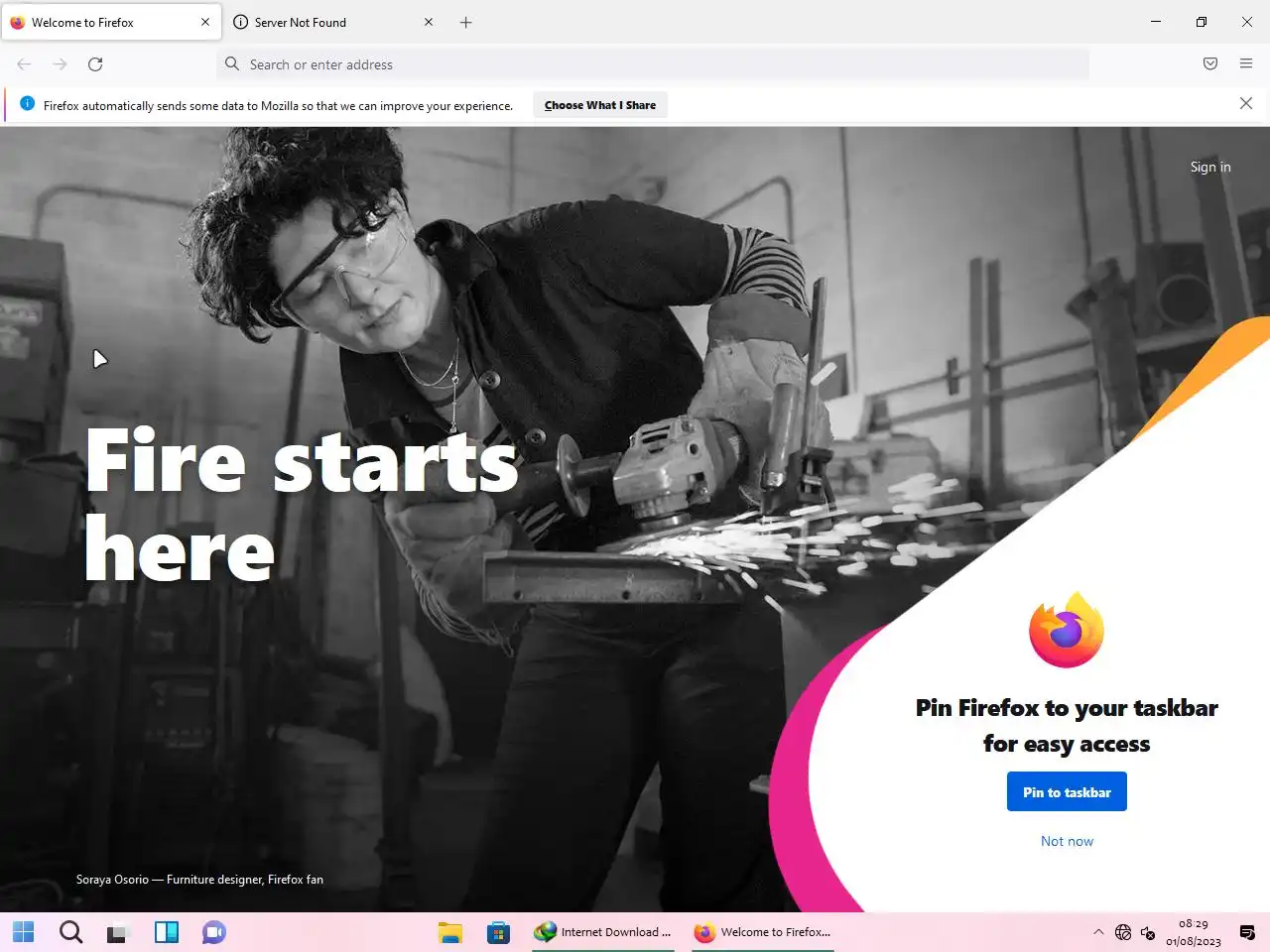
Task: Switch to the Welcome to Firefox tab
Action: [x=111, y=22]
